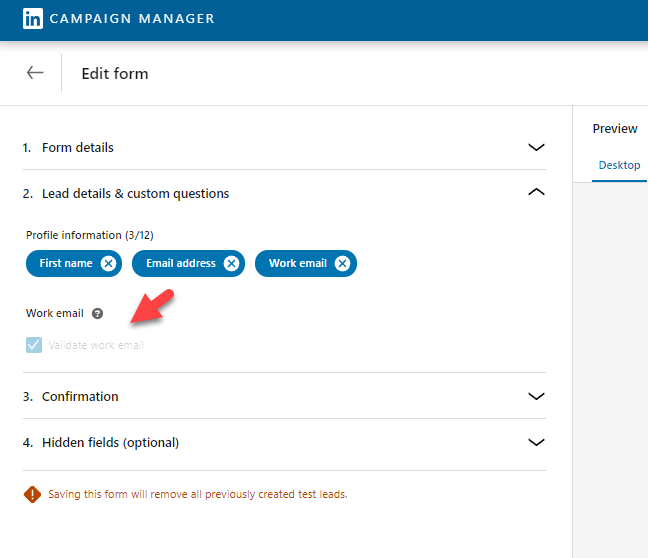Select the First name chip label
Image resolution: width=648 pixels, height=558 pixels.
66,264
